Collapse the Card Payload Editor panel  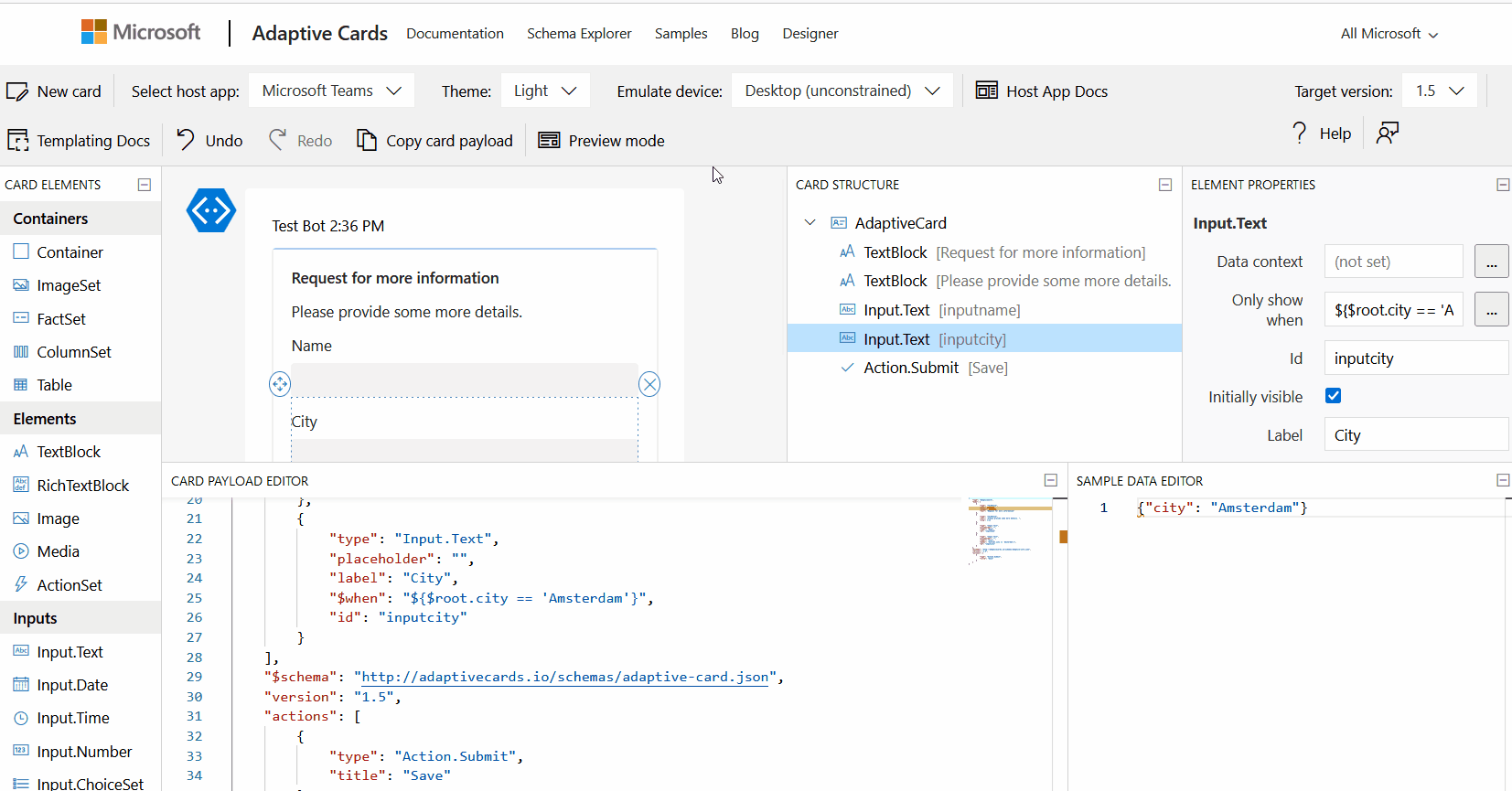click(x=1051, y=480)
